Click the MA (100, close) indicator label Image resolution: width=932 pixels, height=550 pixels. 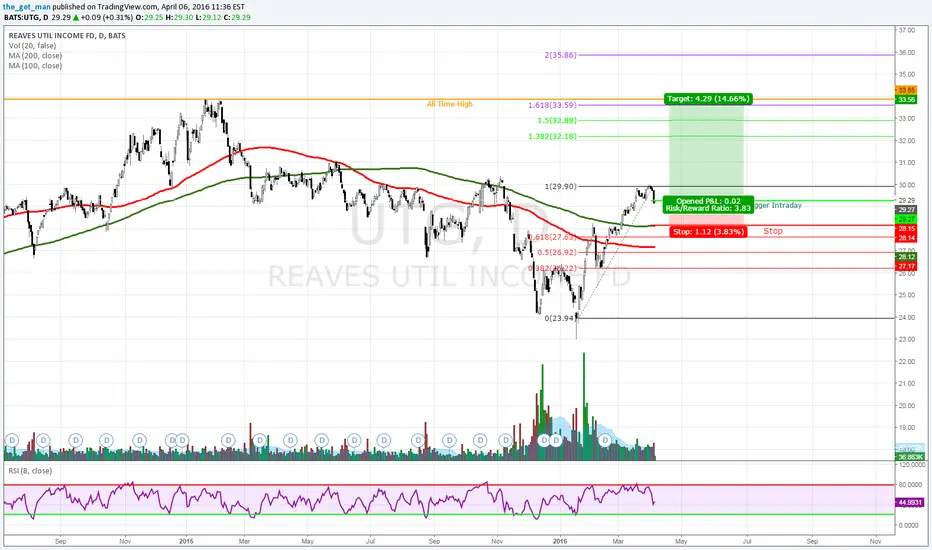tap(35, 66)
